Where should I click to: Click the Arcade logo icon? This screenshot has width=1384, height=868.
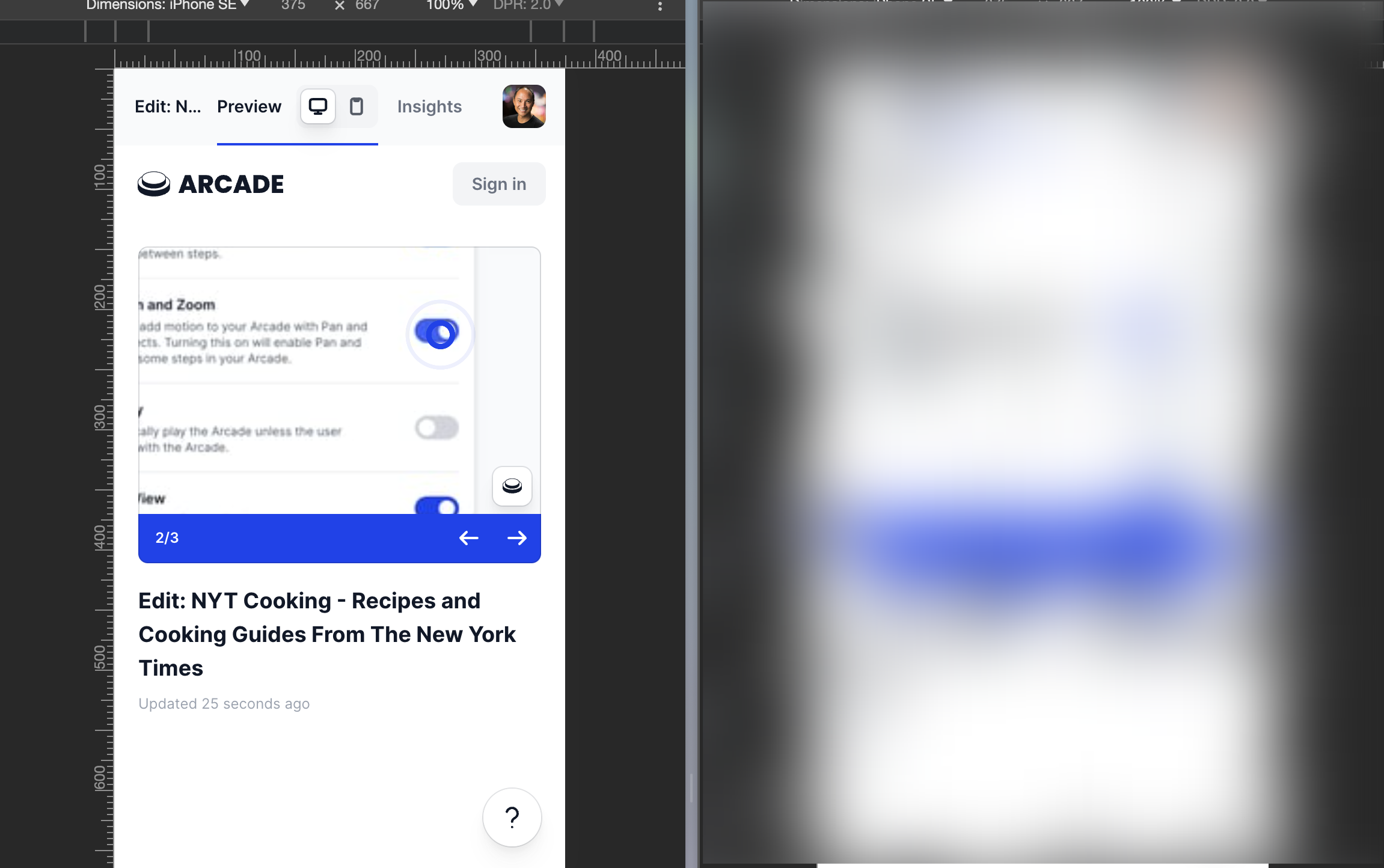click(153, 183)
